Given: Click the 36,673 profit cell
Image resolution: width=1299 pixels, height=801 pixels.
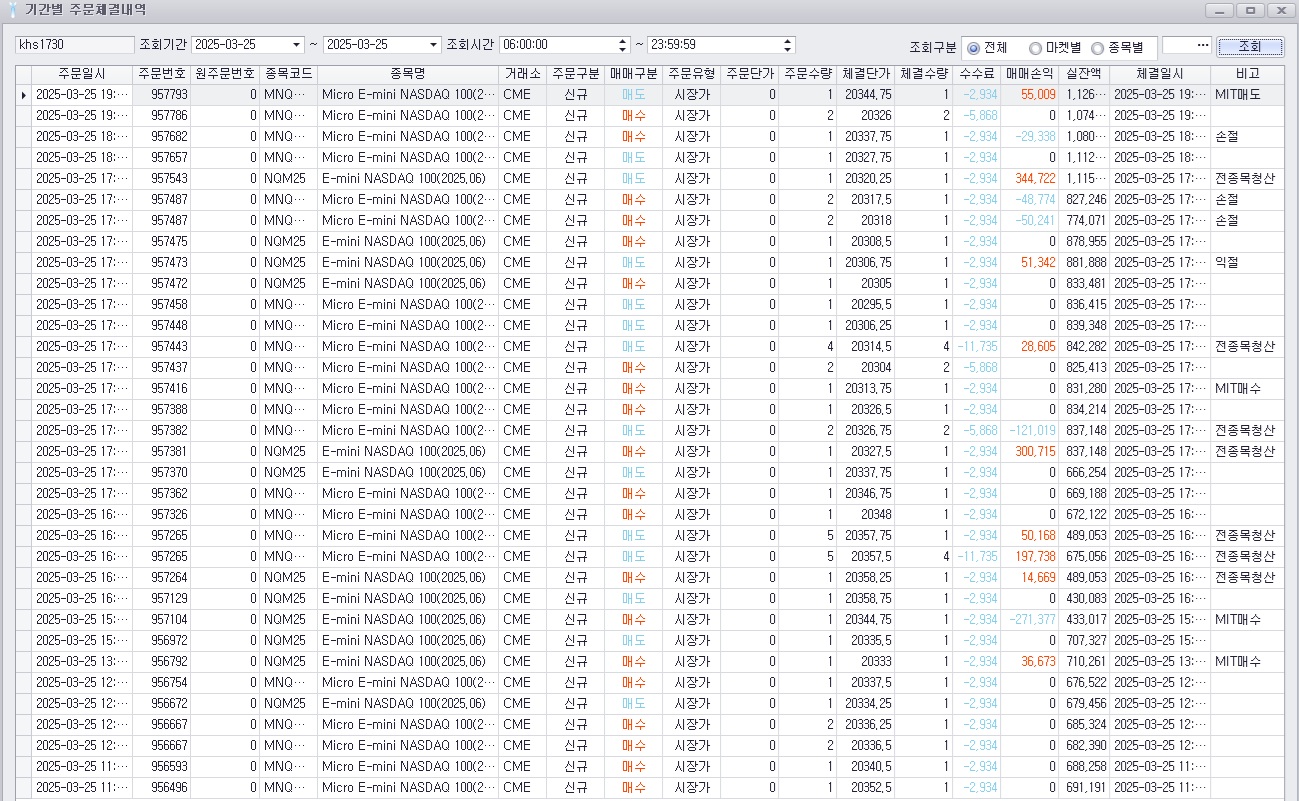Looking at the screenshot, I should [1029, 662].
